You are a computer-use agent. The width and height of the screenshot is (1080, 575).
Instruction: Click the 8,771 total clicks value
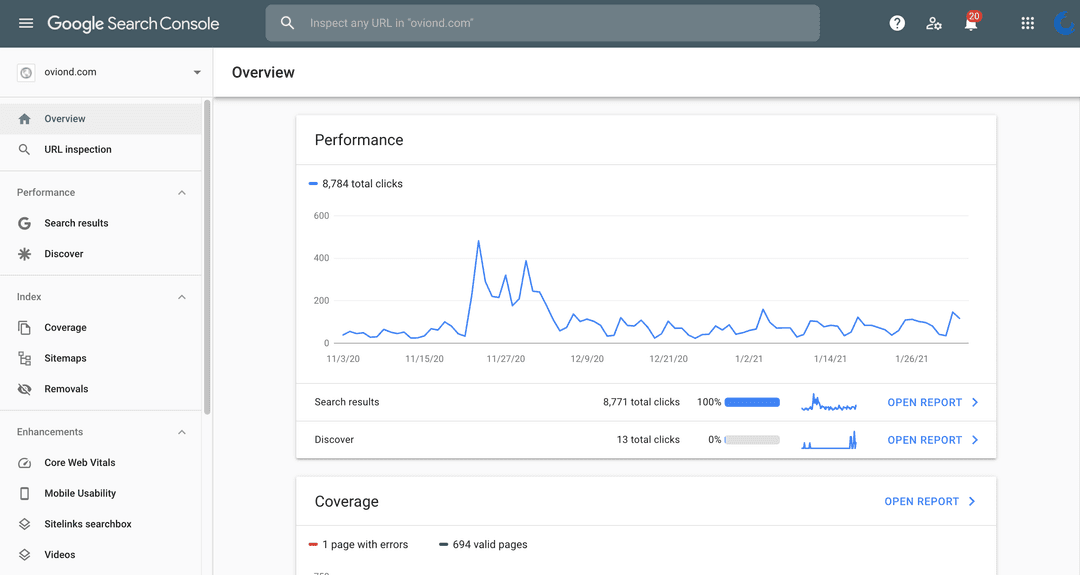pyautogui.click(x=641, y=402)
